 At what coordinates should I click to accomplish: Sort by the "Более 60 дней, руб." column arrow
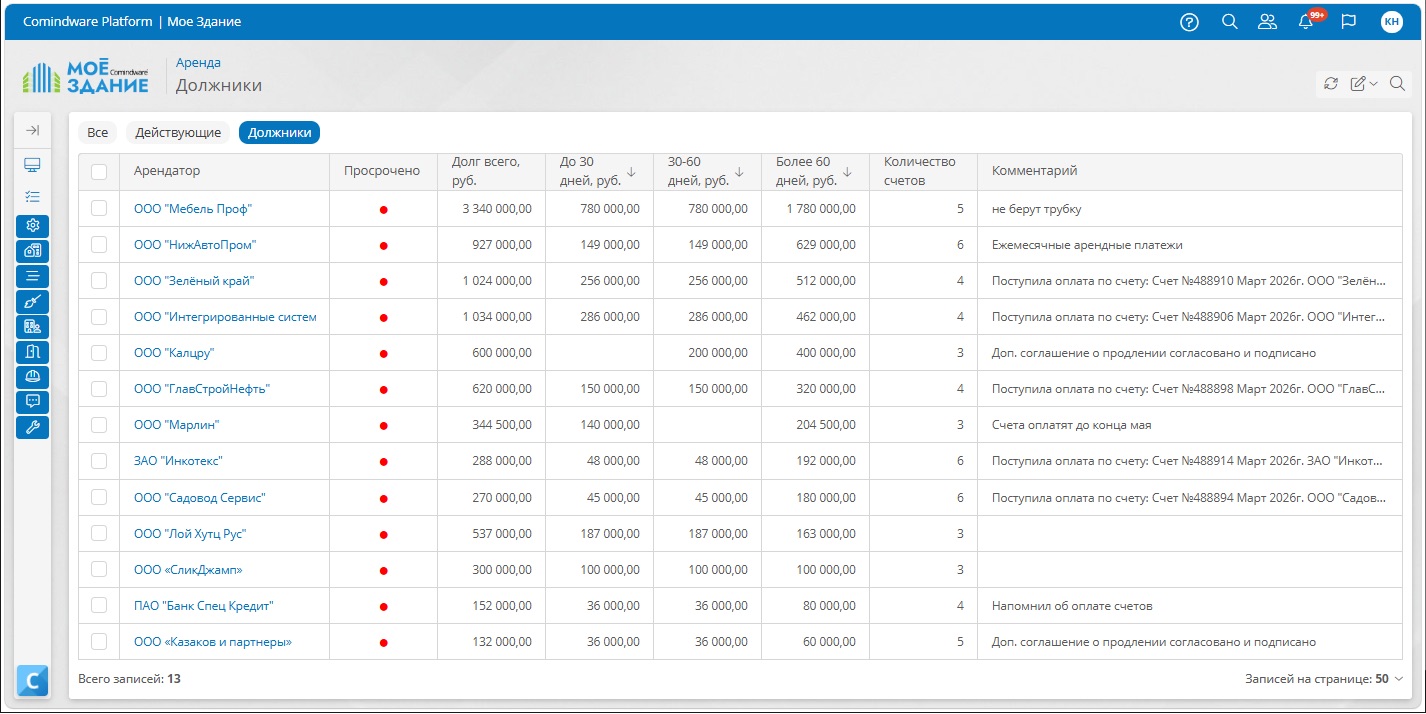click(847, 172)
